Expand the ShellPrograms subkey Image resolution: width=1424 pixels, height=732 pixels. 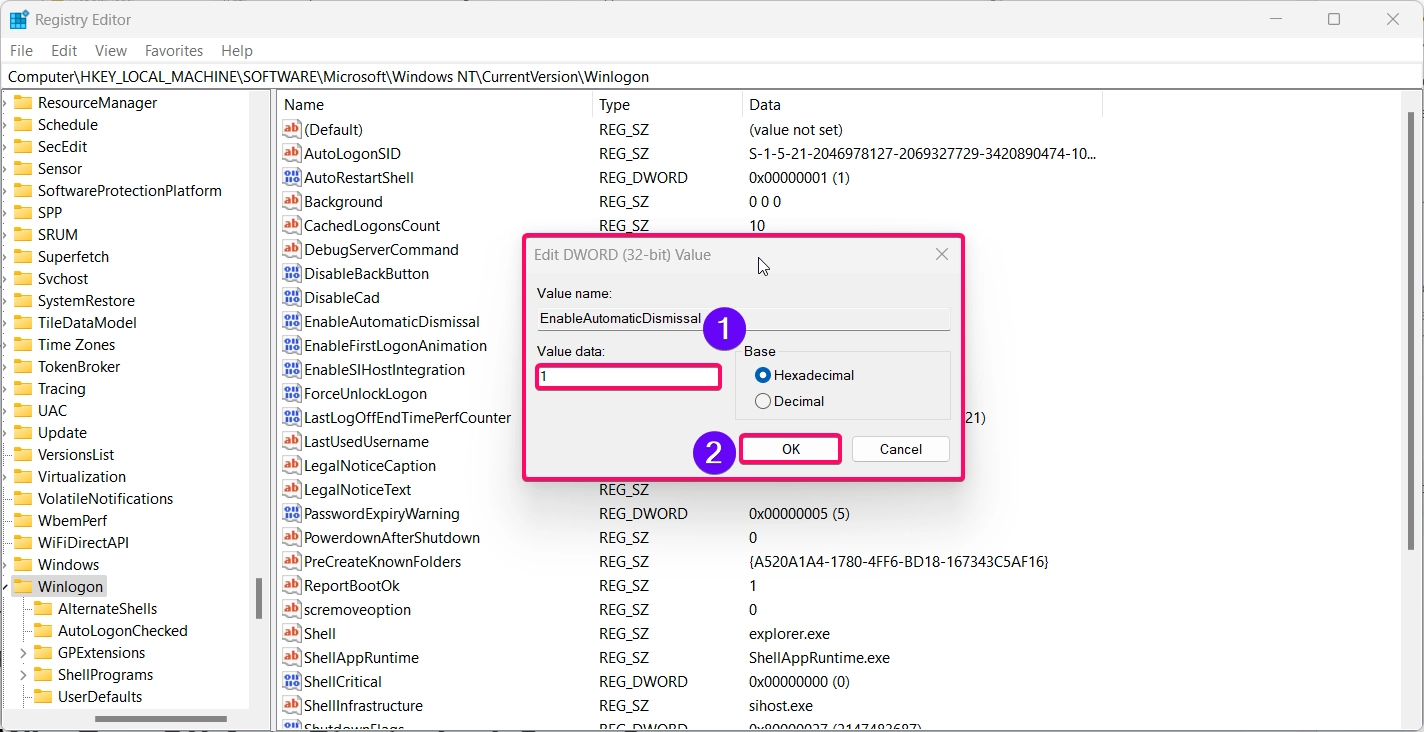click(23, 675)
